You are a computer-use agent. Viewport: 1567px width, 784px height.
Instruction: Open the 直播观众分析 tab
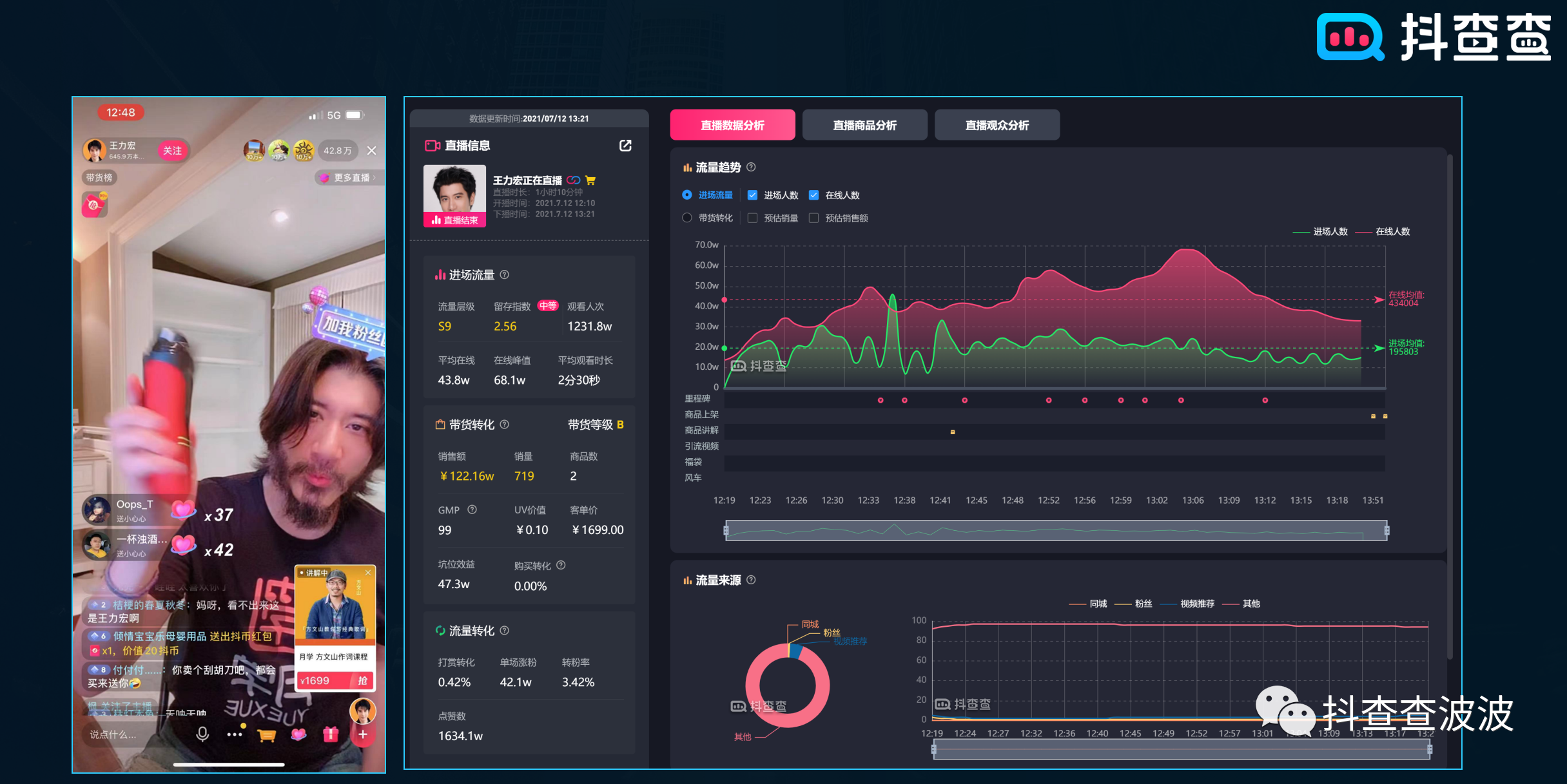997,124
